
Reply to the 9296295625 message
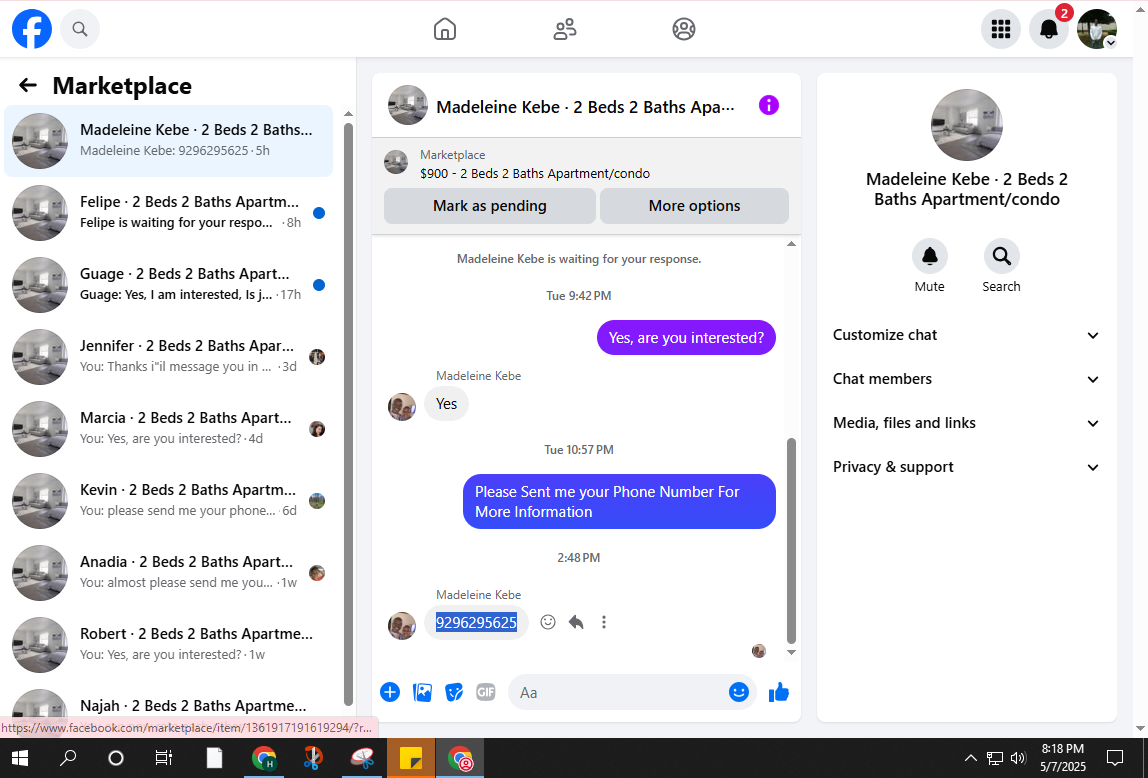click(x=576, y=622)
